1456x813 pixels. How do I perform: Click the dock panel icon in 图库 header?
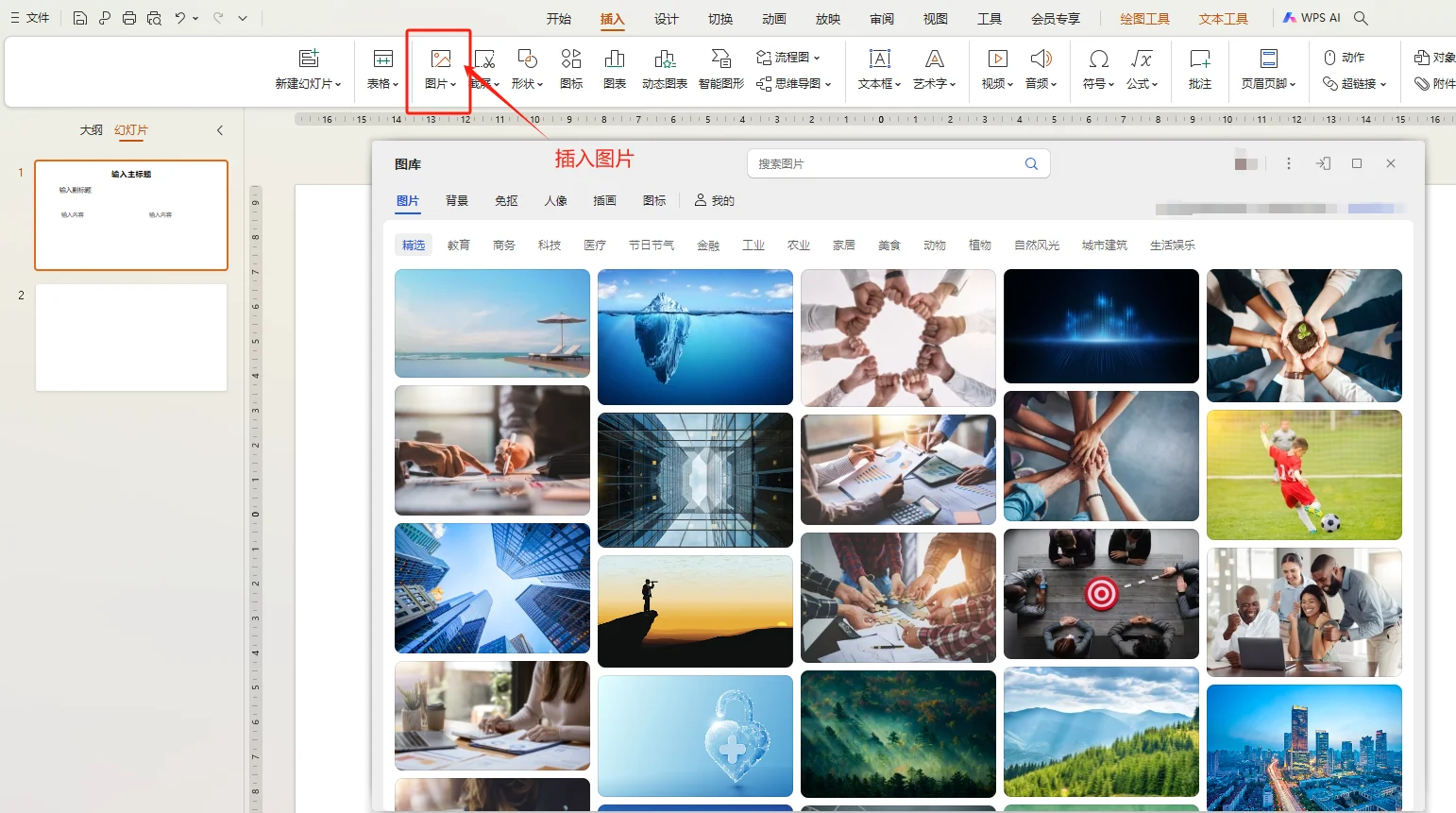pos(1323,163)
